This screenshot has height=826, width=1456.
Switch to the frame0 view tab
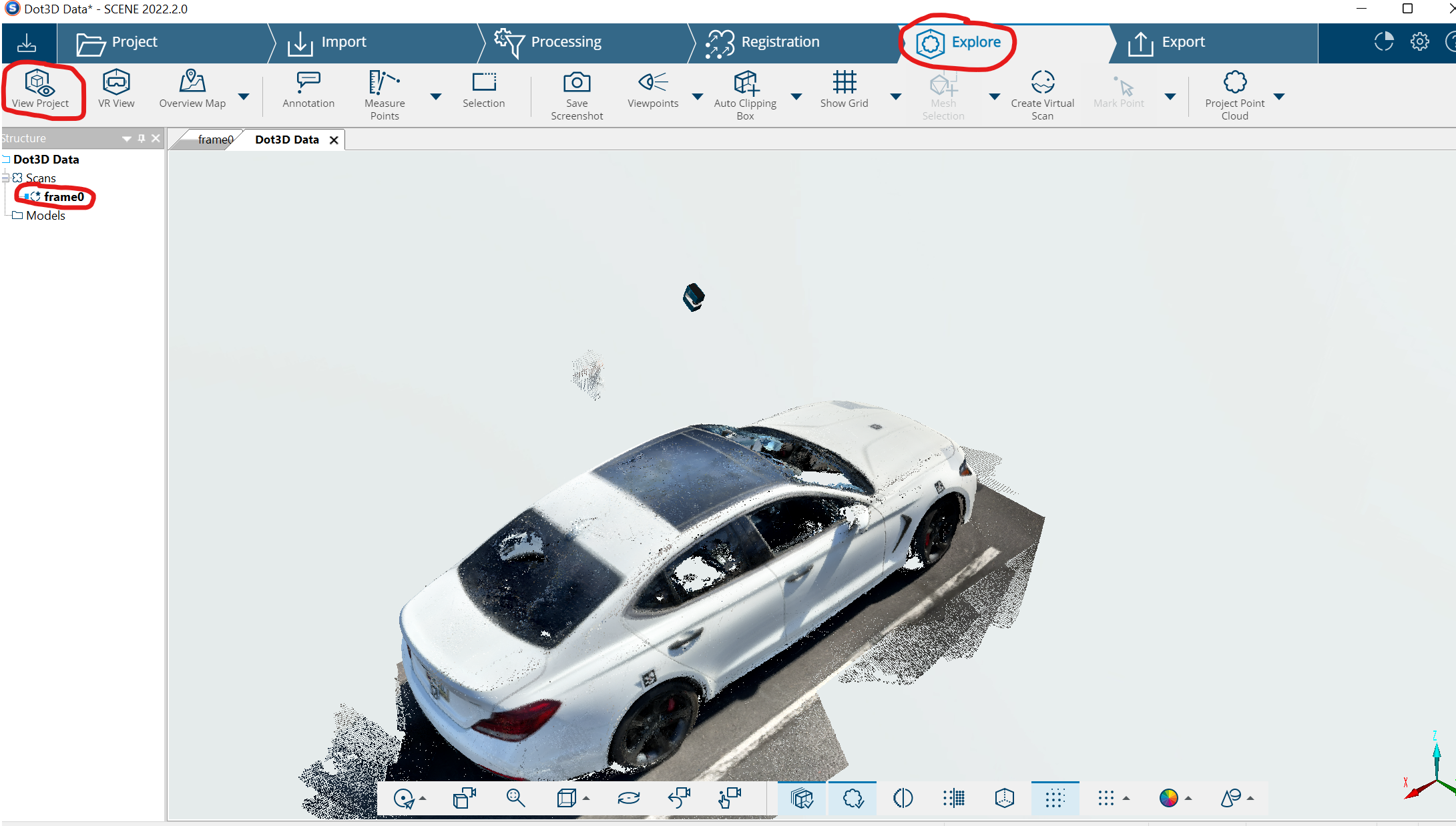click(x=214, y=140)
